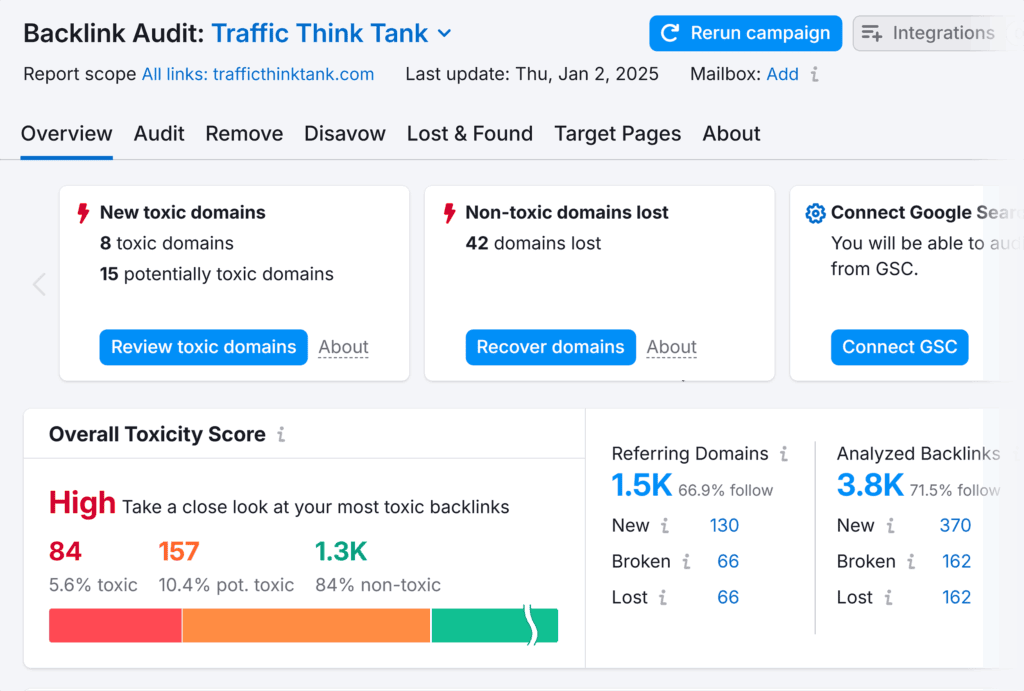Click the Connect GSC button

point(899,347)
